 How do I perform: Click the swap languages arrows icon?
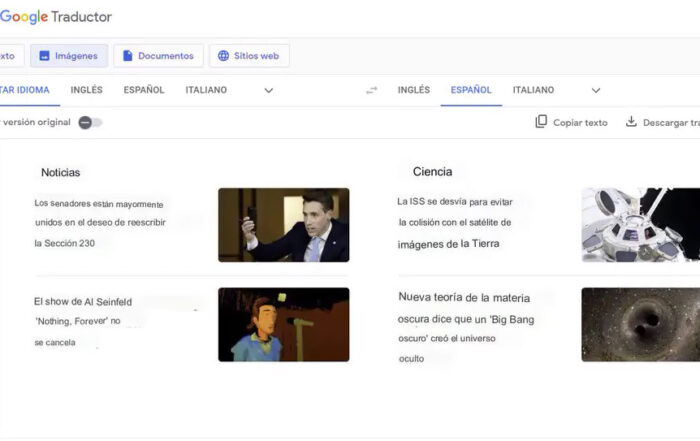pos(372,90)
